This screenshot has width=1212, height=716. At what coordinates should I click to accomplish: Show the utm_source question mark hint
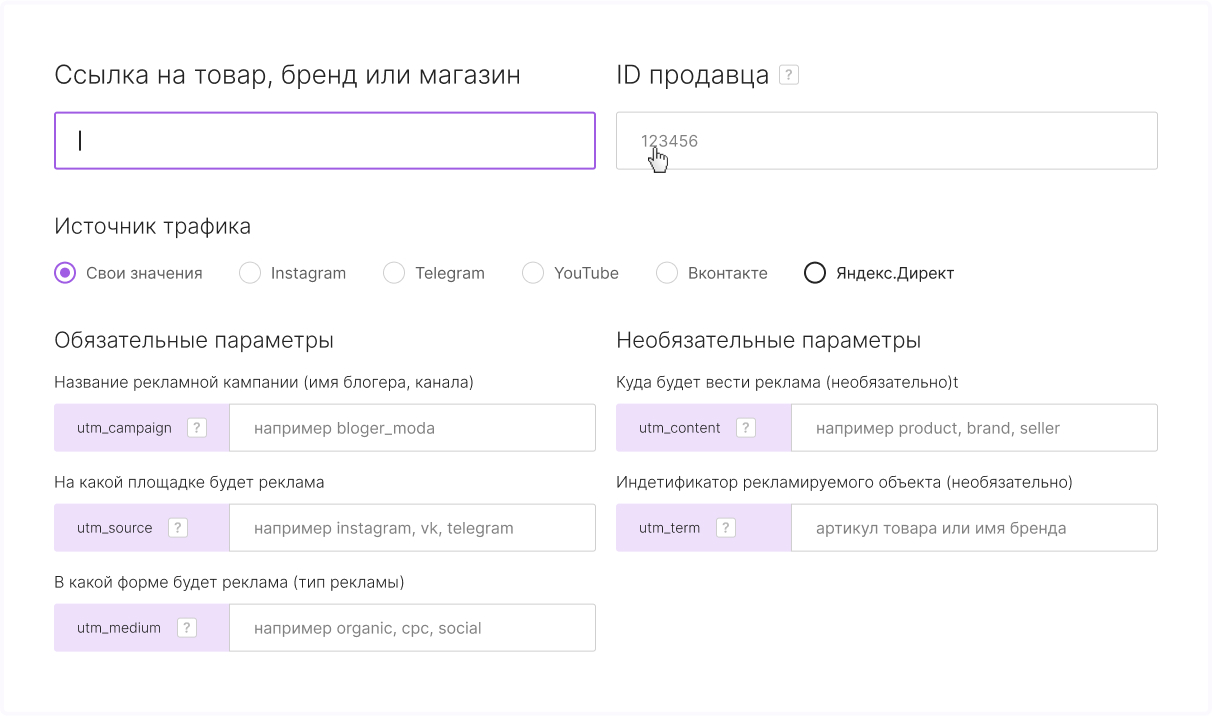(178, 528)
